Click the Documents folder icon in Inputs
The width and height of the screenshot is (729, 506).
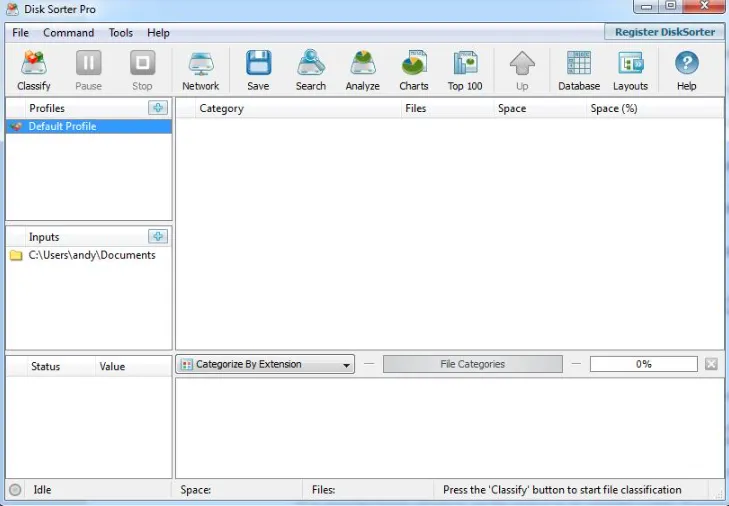pos(16,255)
